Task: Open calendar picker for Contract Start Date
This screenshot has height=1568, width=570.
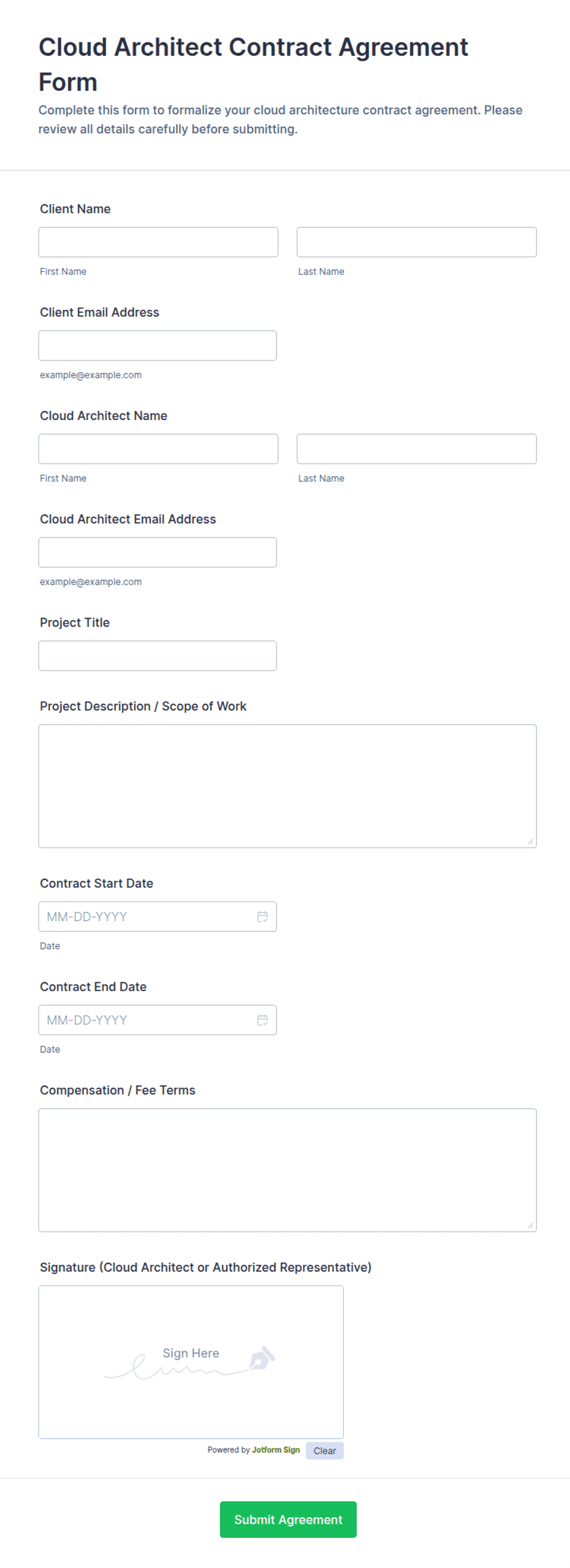Action: click(262, 916)
